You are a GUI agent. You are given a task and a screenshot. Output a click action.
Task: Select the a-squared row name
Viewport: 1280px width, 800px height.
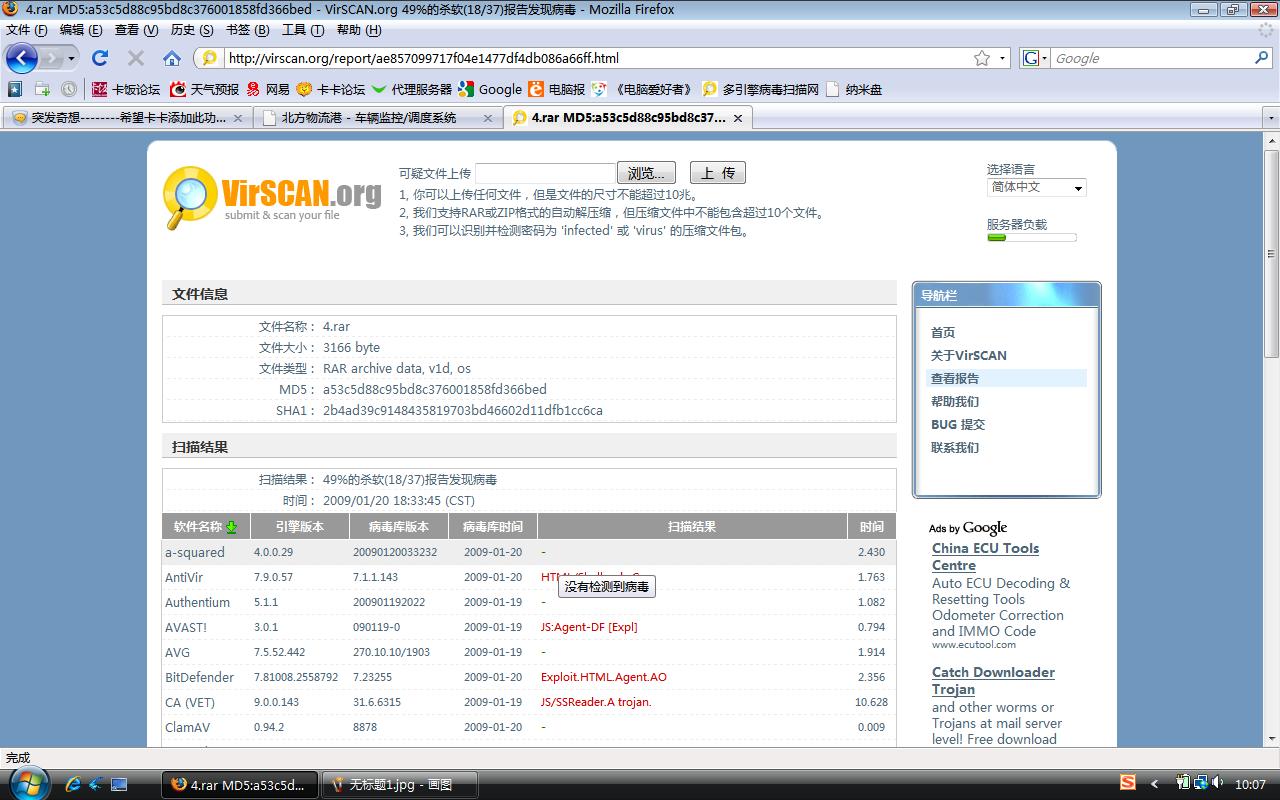pos(195,552)
